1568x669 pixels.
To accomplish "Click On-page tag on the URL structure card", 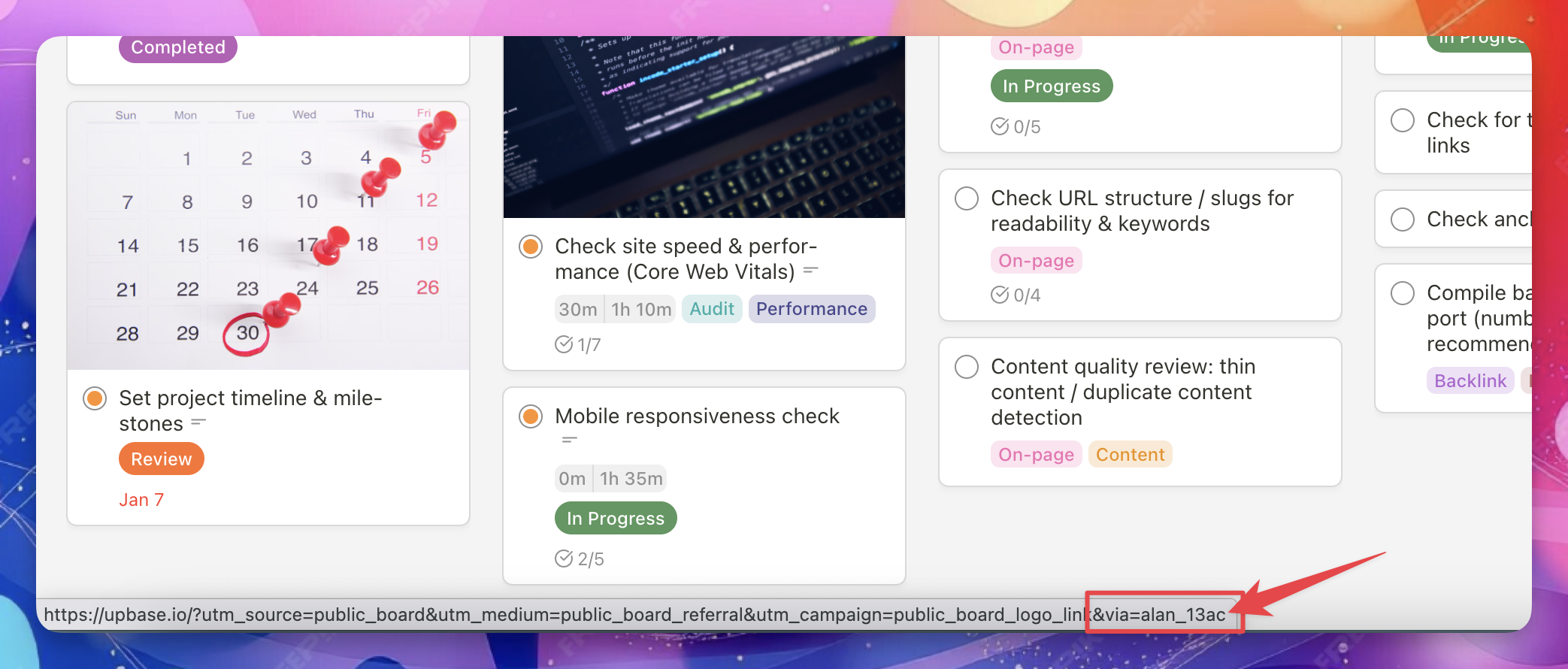I will click(x=1037, y=261).
